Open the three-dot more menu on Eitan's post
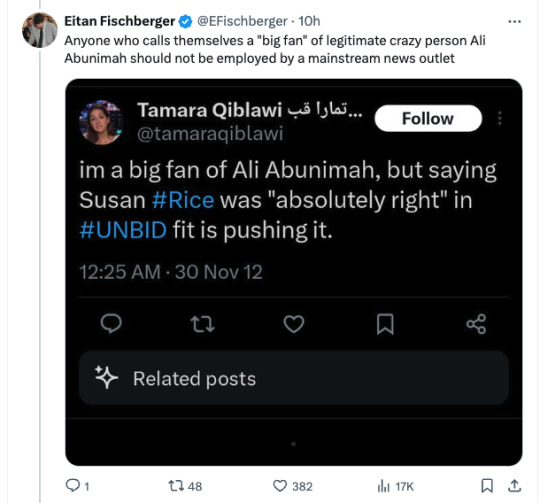This screenshot has width=540, height=503. [514, 22]
